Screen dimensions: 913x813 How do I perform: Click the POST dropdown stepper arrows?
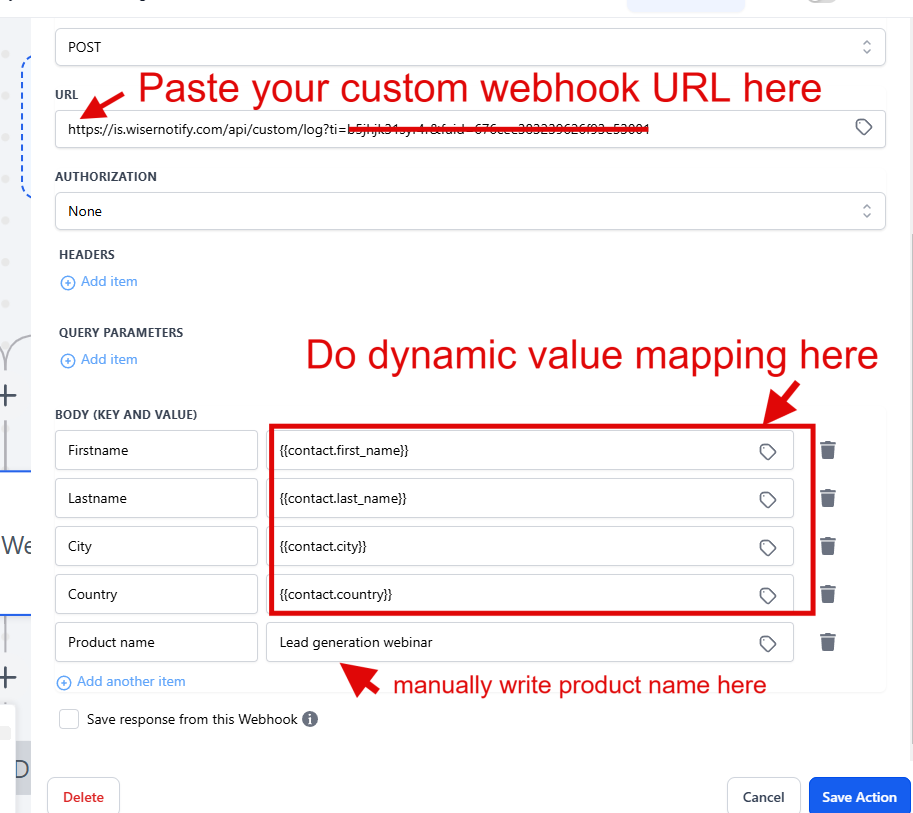866,47
